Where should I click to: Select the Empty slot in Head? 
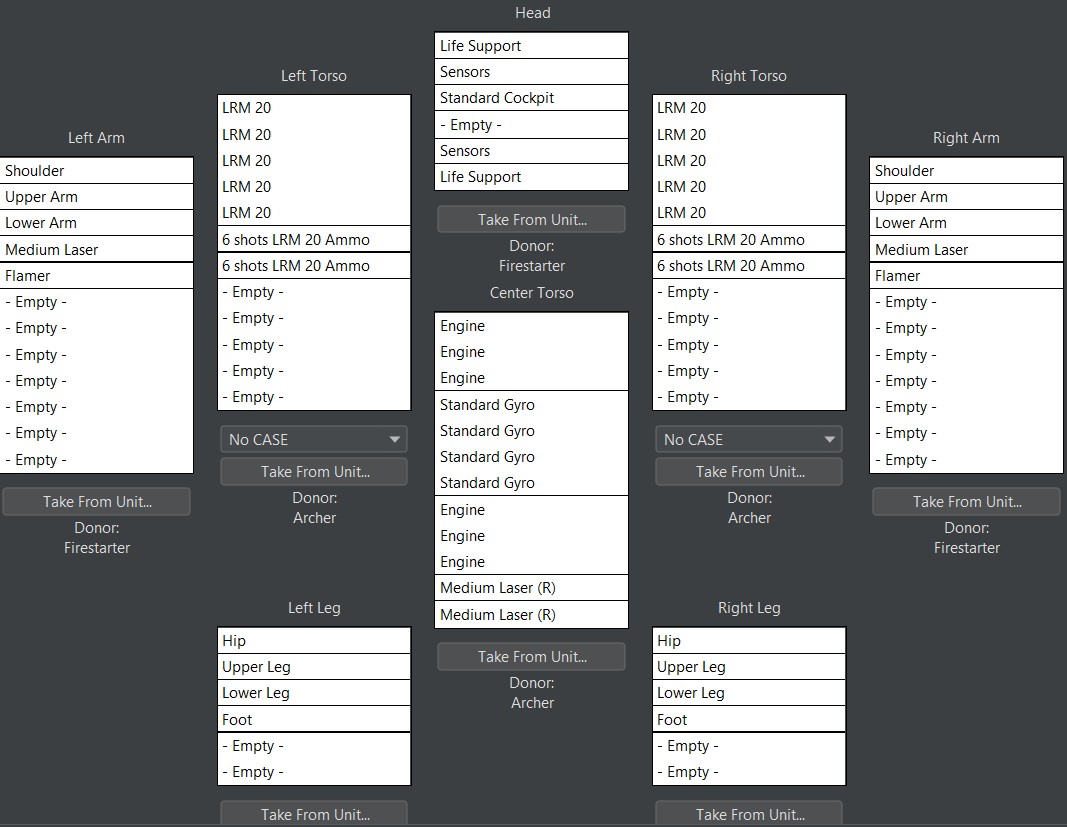[x=531, y=125]
